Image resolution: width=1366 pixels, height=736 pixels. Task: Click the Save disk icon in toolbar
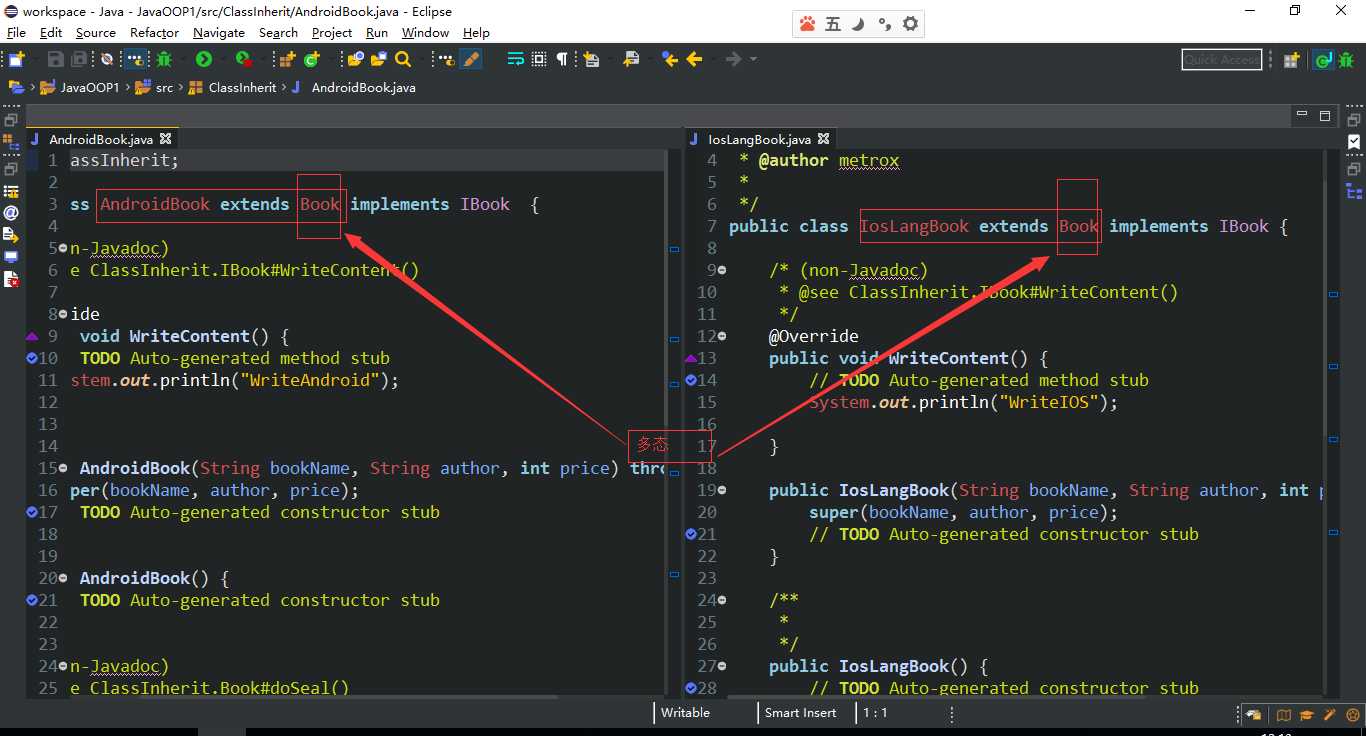55,60
